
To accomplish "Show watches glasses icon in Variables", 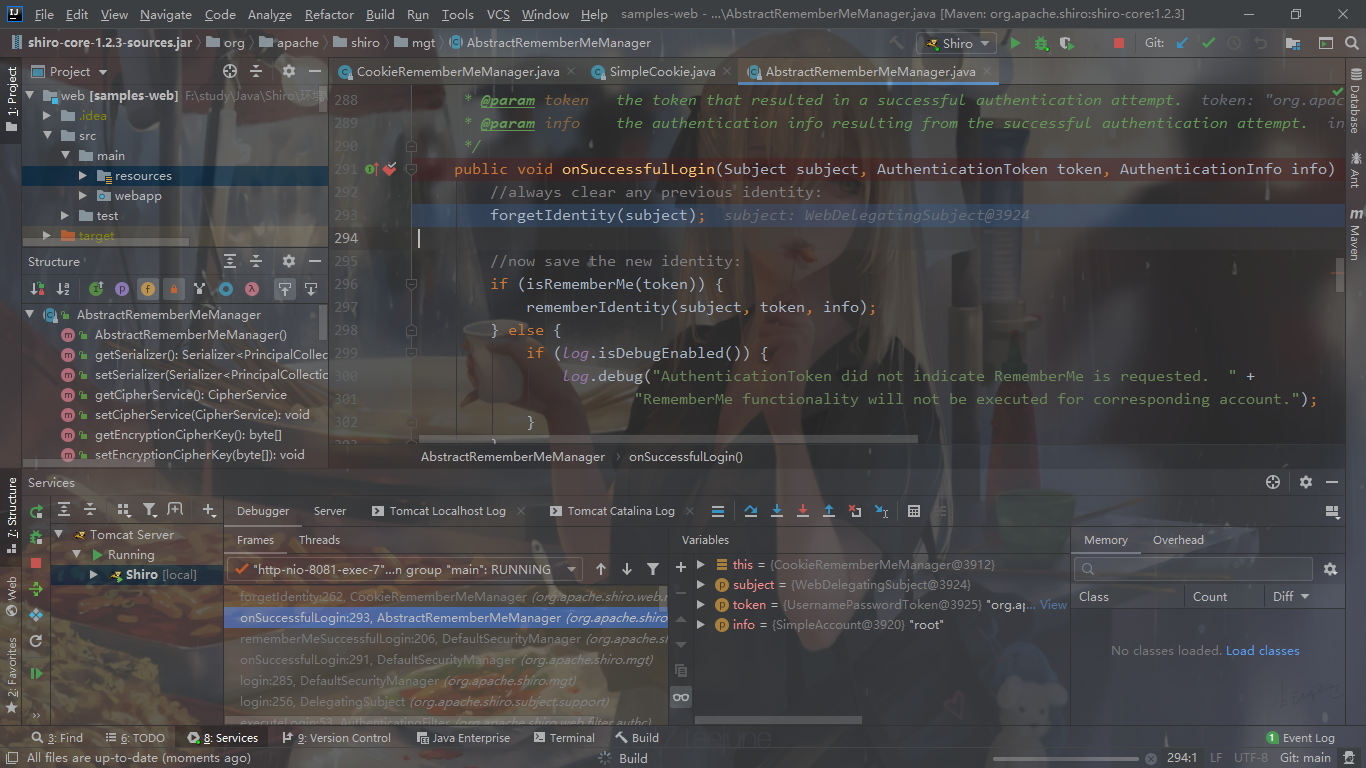I will pos(681,697).
